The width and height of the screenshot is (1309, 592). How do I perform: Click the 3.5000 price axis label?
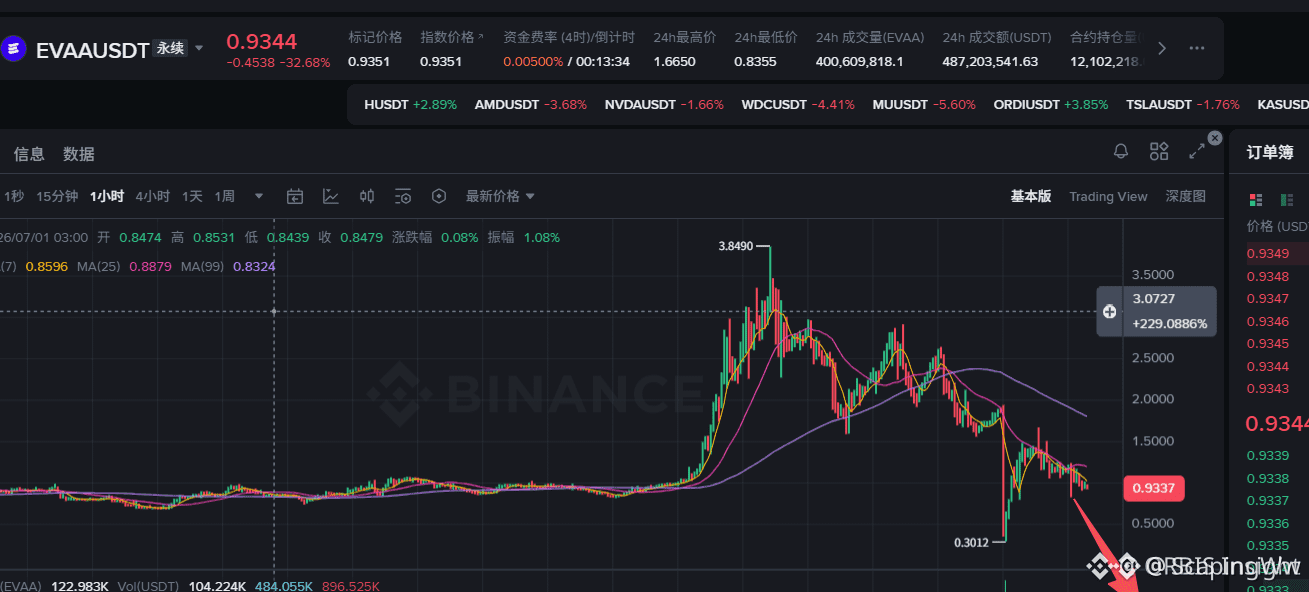tap(1153, 274)
